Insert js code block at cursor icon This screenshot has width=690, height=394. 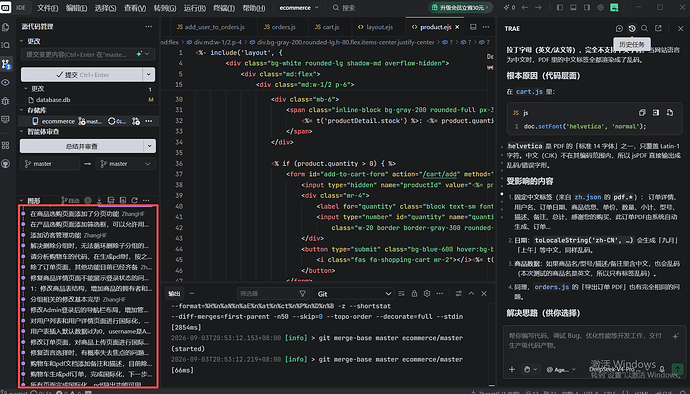click(656, 113)
